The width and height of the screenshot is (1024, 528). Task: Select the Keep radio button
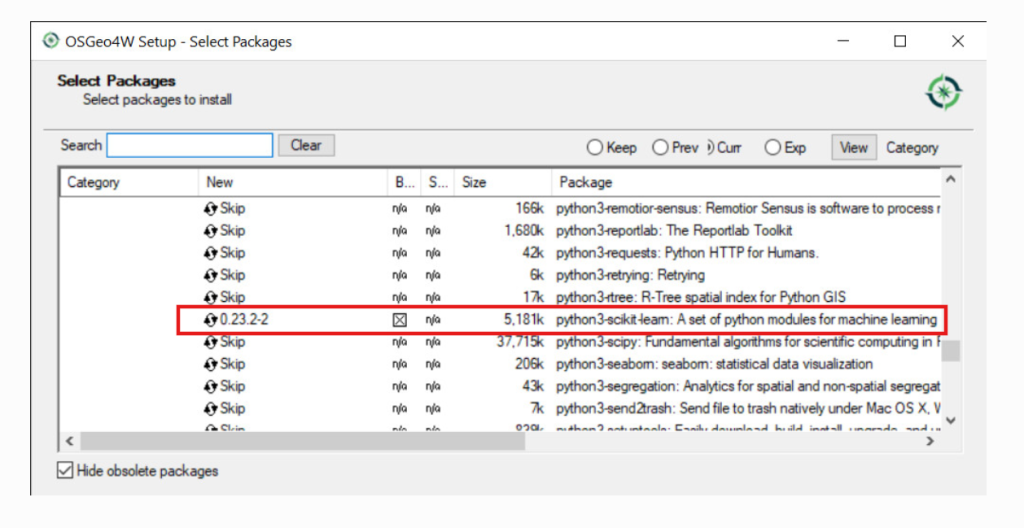pos(595,148)
